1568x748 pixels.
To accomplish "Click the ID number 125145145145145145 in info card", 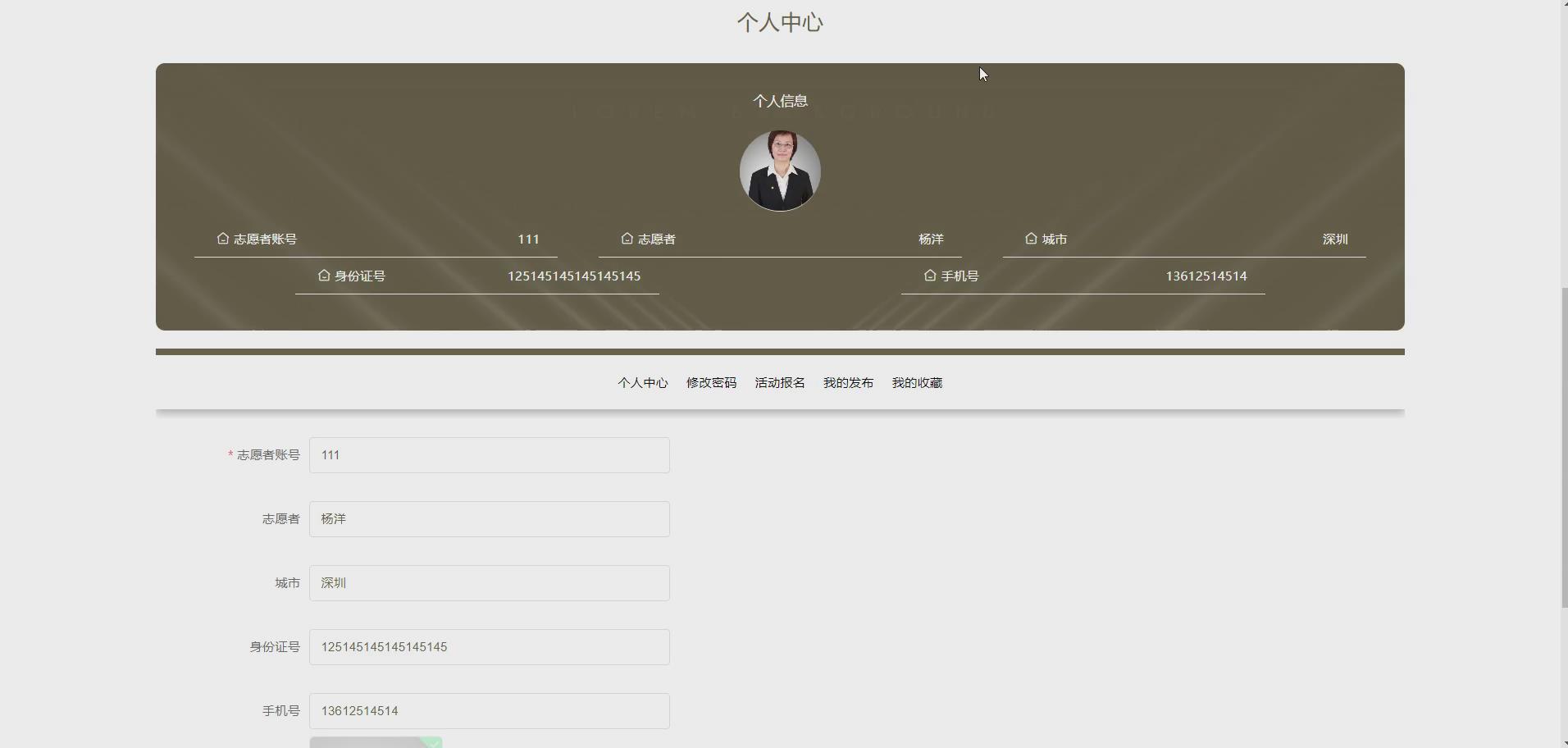I will coord(574,276).
